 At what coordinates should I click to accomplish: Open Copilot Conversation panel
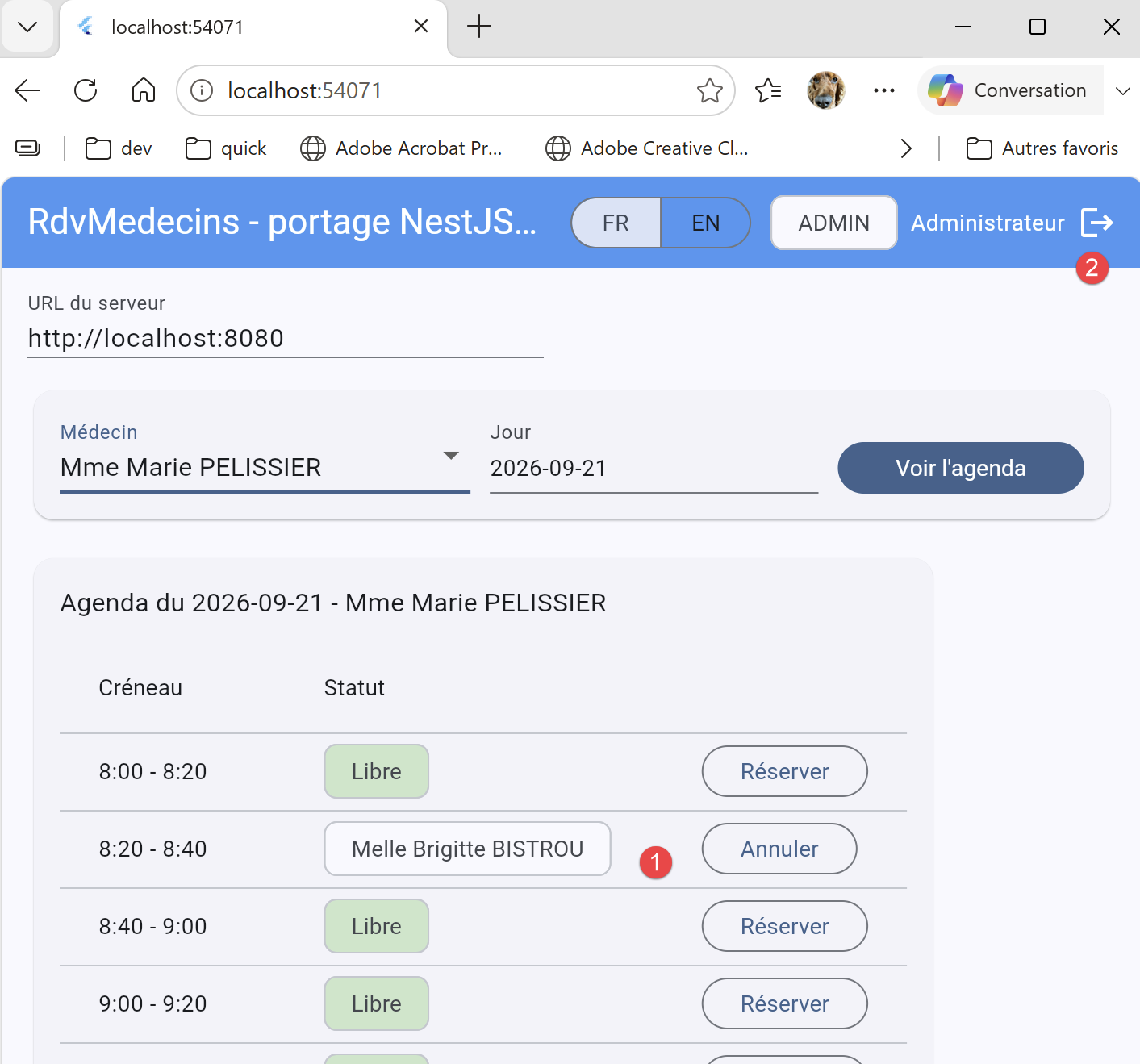coord(1010,90)
